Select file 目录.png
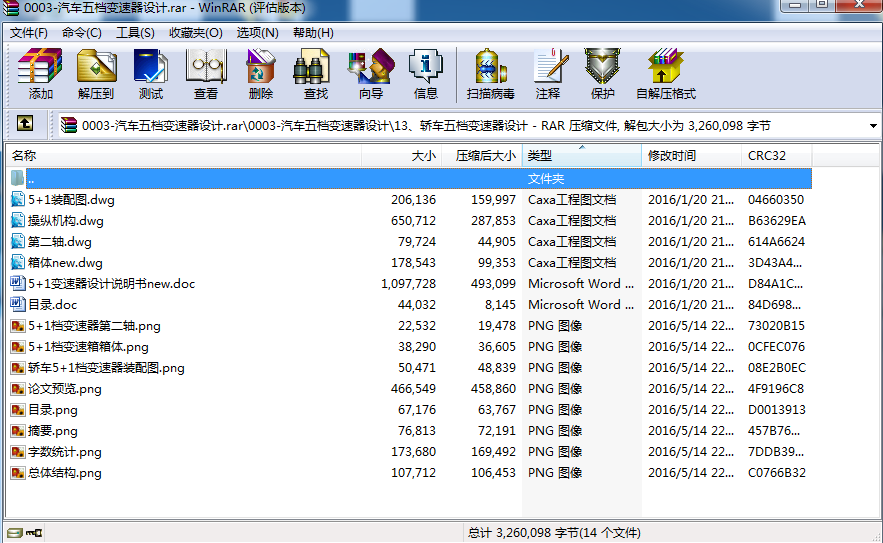Viewport: 883px width, 543px height. [x=53, y=410]
